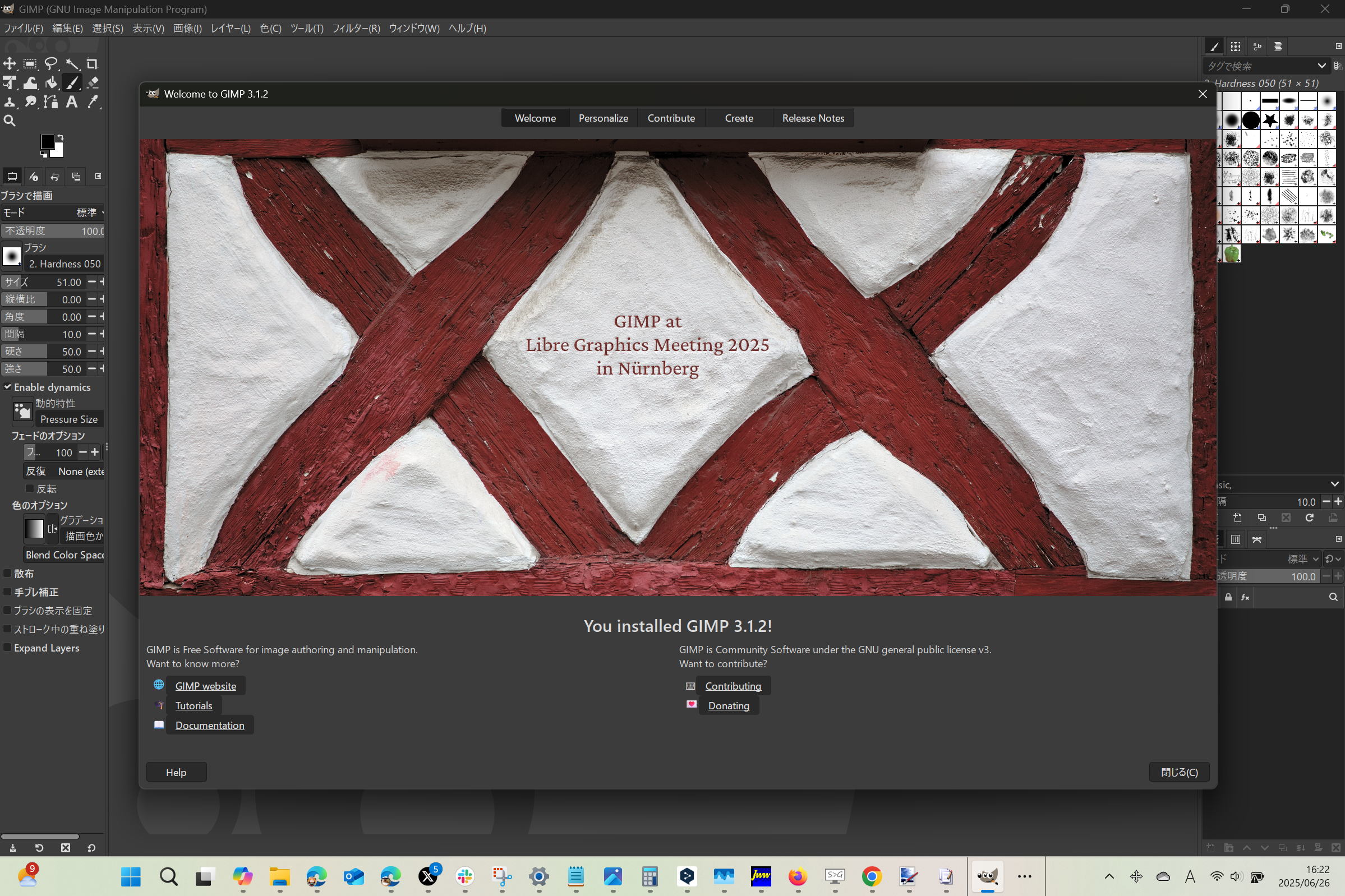Image resolution: width=1345 pixels, height=896 pixels.
Task: Select the Bucket Fill tool
Action: [x=51, y=83]
